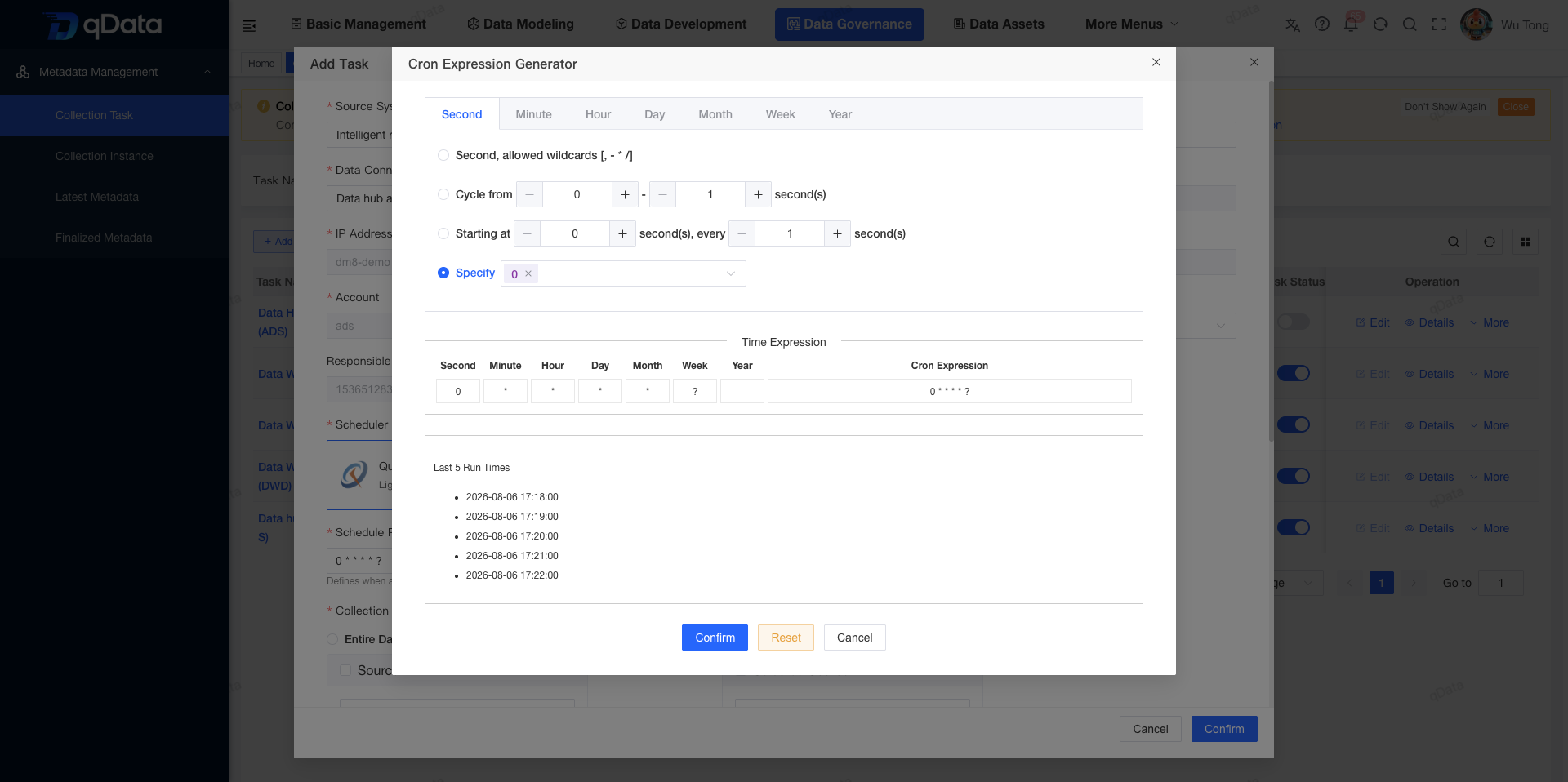Open the Wu Tong user avatar
This screenshot has width=1568, height=782.
point(1476,24)
